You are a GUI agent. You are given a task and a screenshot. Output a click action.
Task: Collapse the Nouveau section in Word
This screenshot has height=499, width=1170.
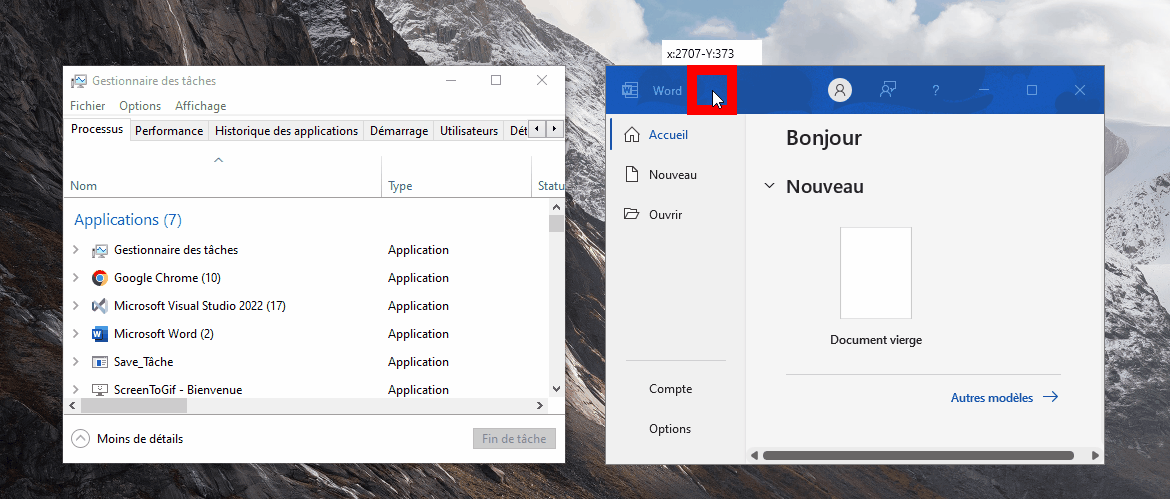769,186
